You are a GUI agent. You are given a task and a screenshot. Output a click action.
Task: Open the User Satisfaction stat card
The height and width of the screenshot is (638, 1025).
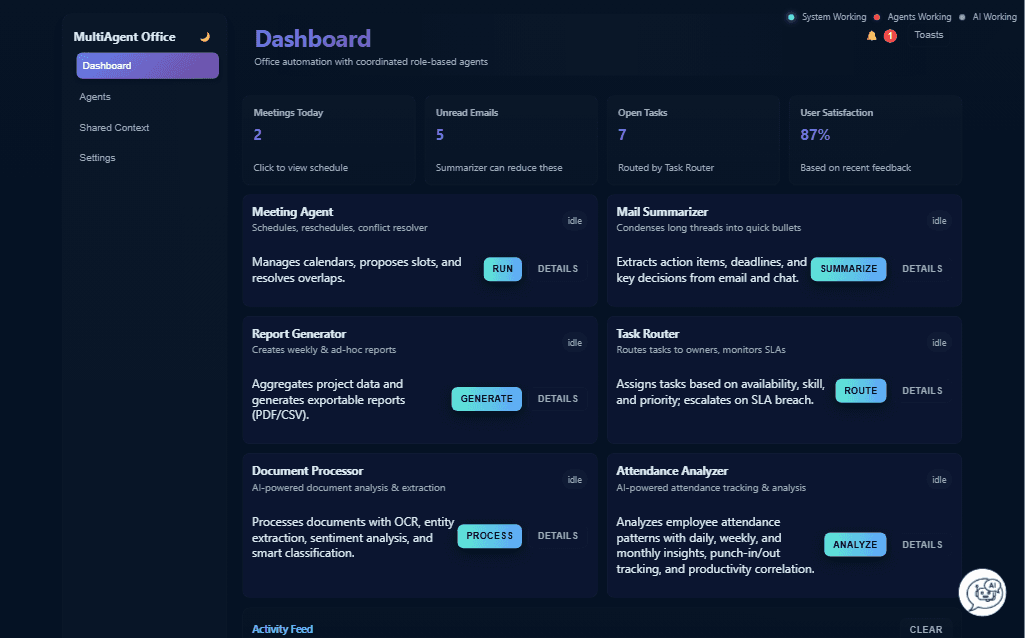pos(875,141)
